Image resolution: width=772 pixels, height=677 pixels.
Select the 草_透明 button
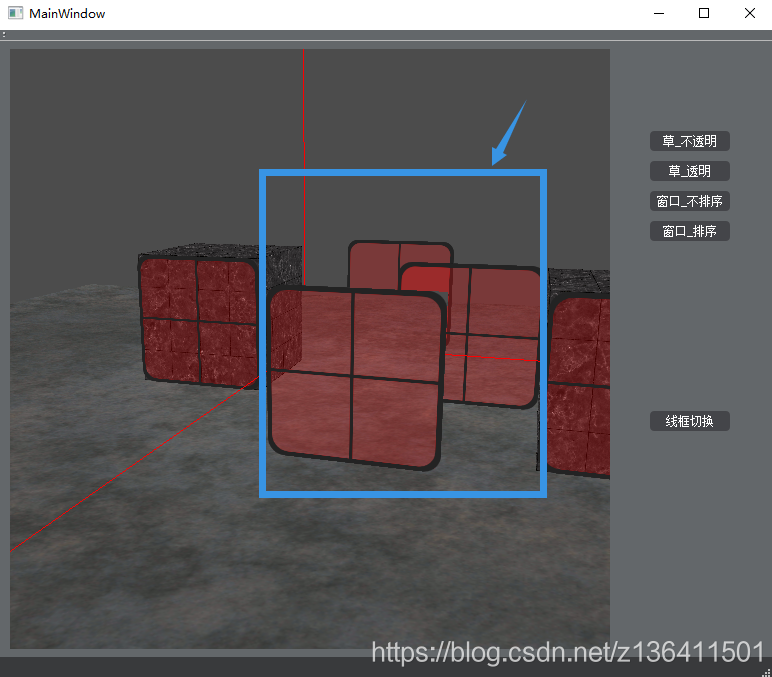(x=689, y=171)
